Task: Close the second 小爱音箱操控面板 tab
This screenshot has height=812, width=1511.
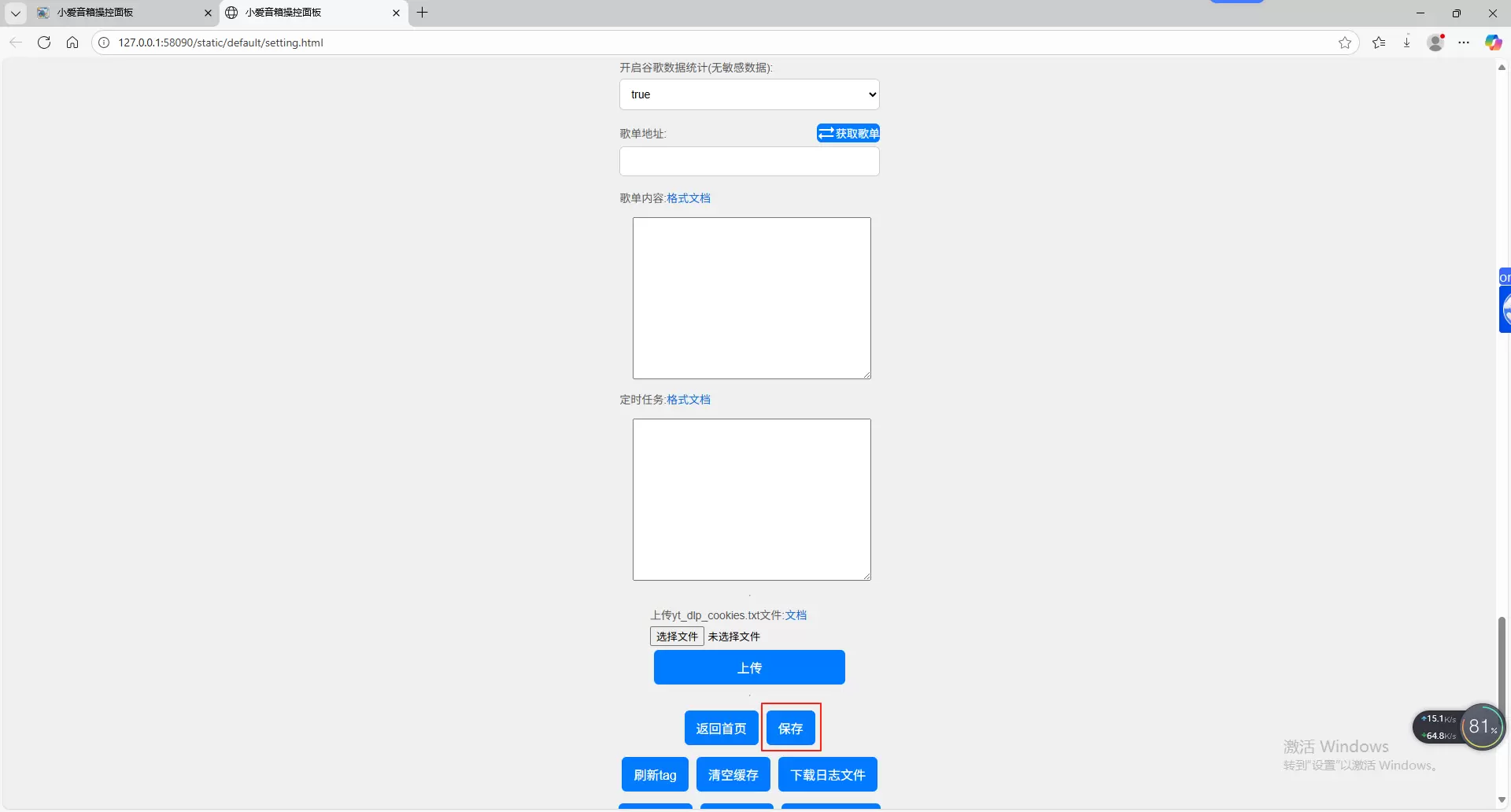Action: tap(396, 13)
